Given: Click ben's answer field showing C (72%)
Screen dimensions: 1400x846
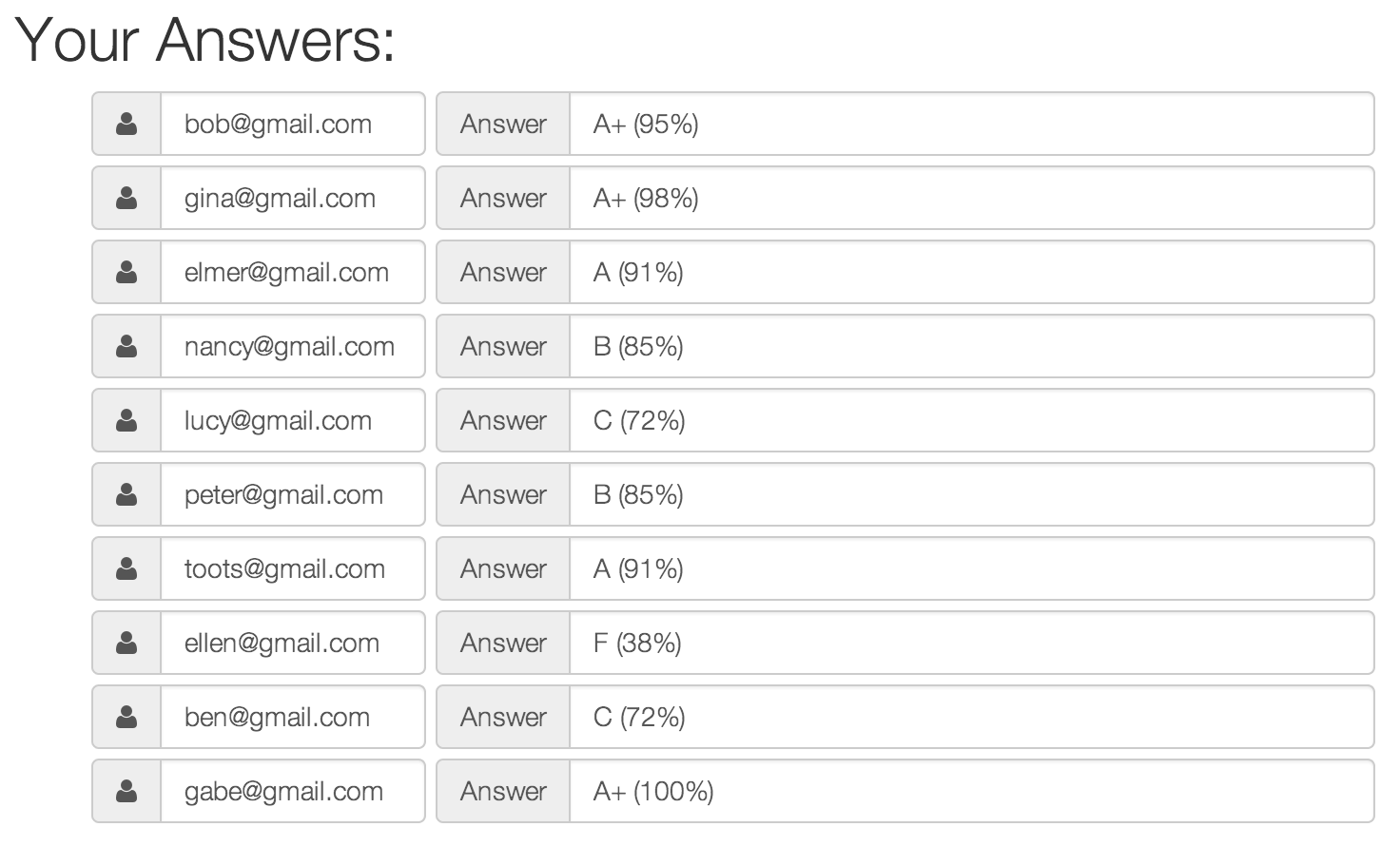Looking at the screenshot, I should pos(972,717).
